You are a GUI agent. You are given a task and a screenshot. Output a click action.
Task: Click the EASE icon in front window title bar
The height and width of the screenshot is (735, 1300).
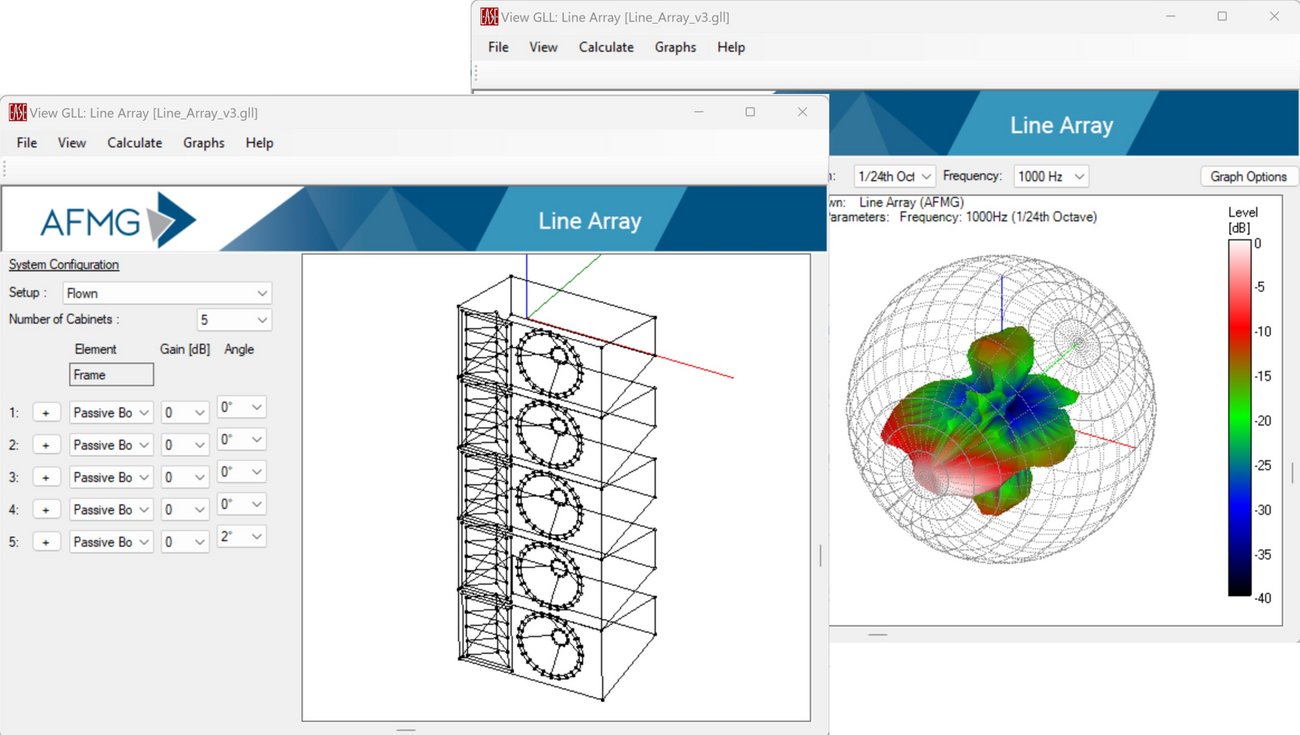[x=17, y=112]
